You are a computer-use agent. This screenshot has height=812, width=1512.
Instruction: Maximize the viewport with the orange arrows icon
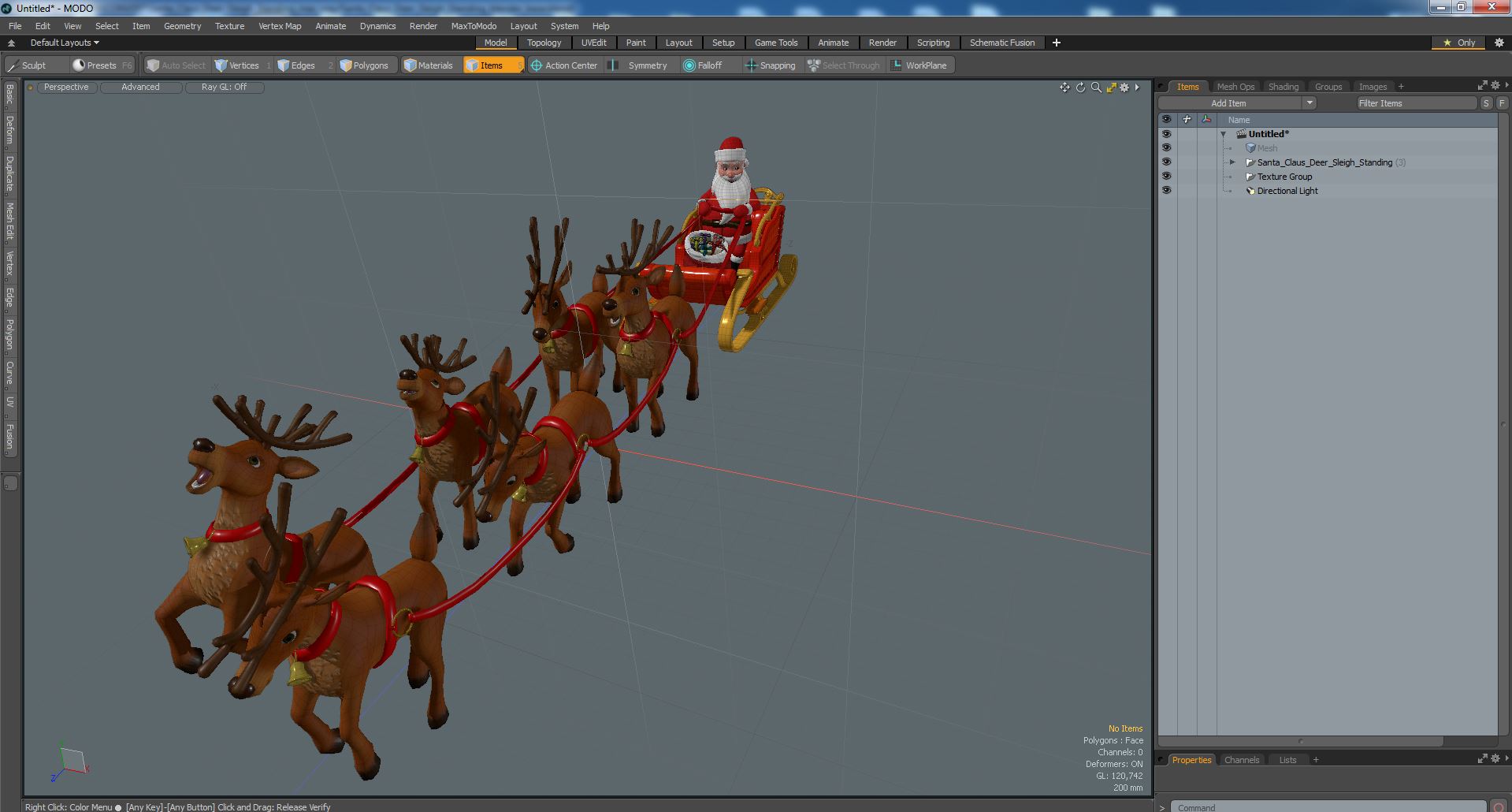[x=1111, y=88]
